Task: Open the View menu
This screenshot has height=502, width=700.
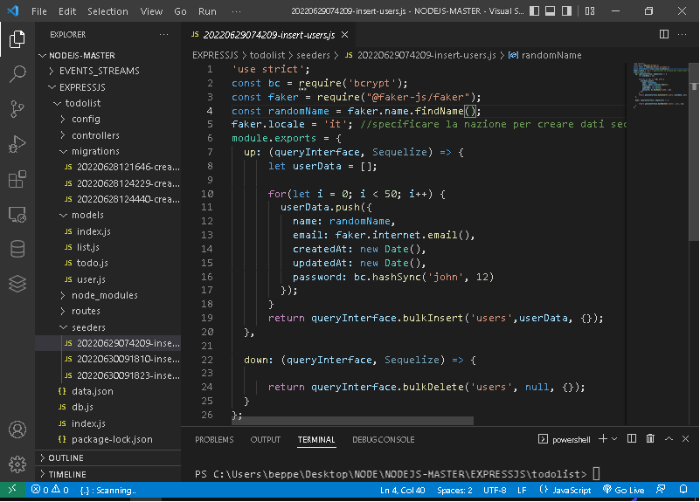Action: click(x=151, y=11)
